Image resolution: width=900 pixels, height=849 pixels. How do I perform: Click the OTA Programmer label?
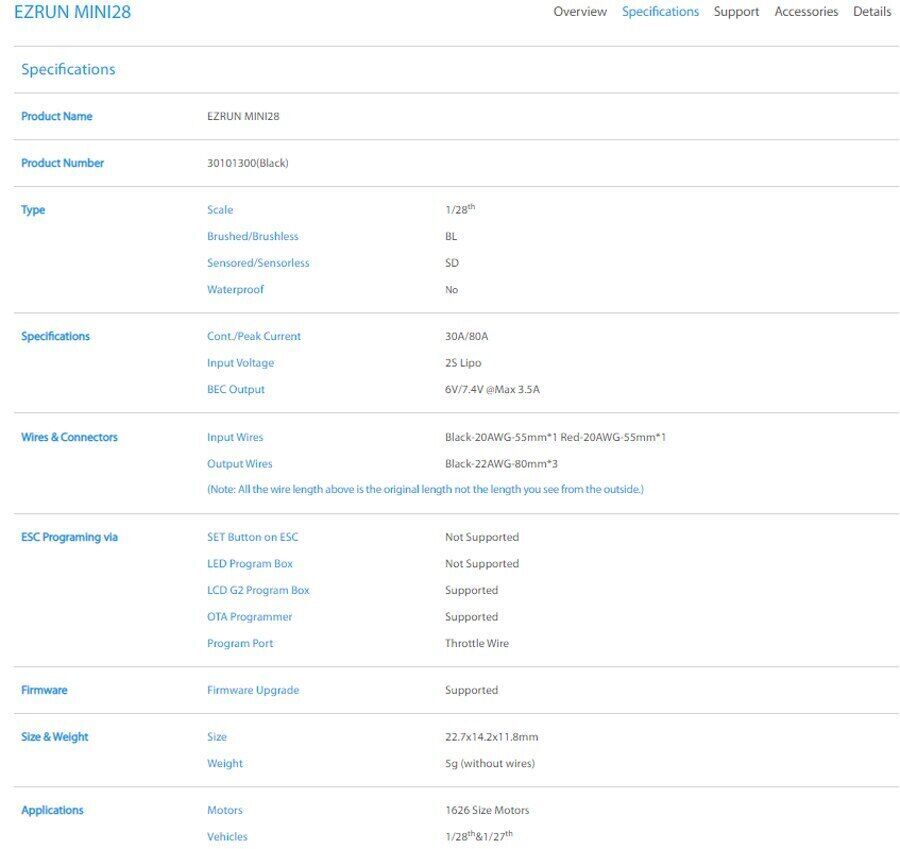pos(249,617)
